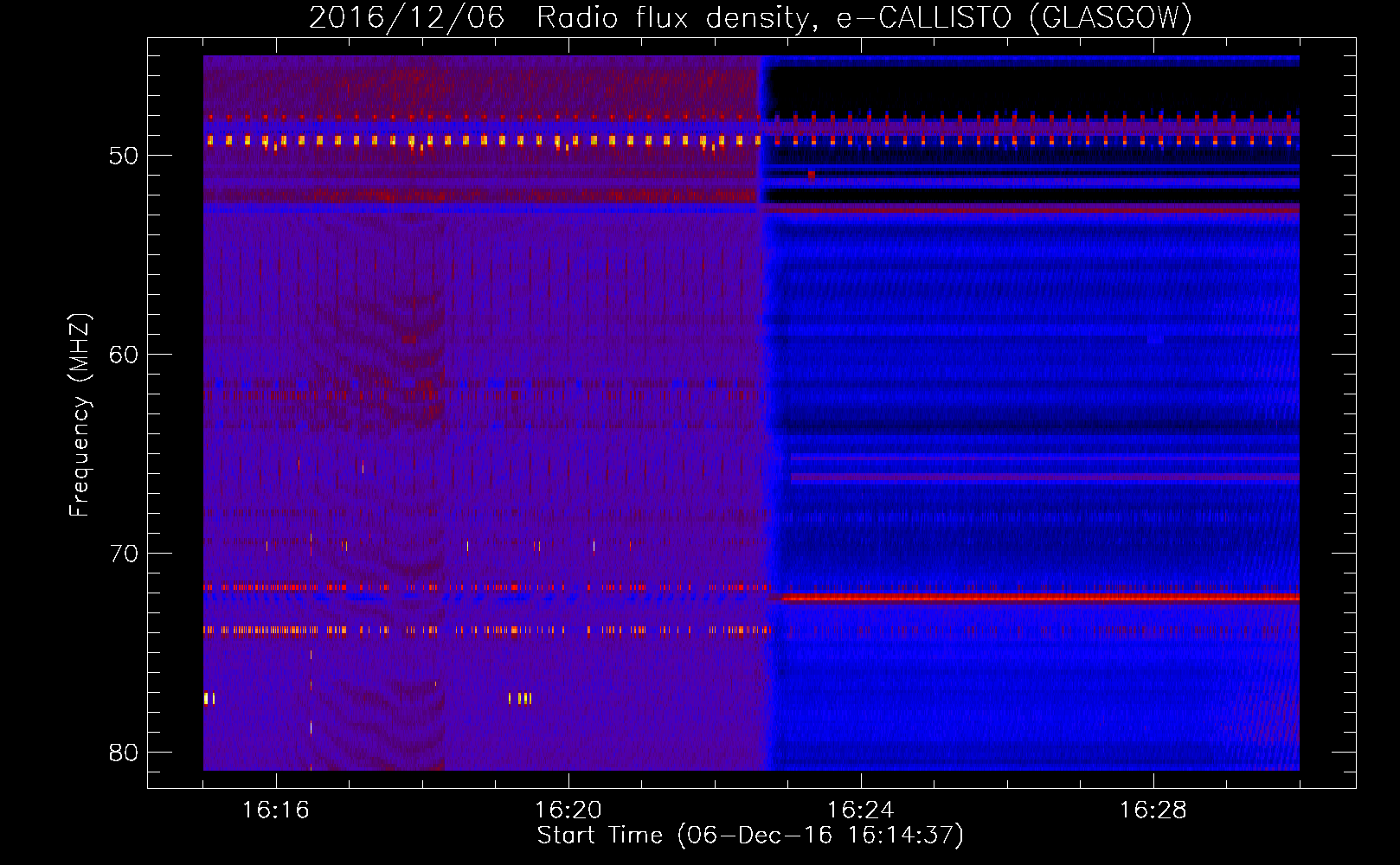
Task: Click the bright red emission band near 72 MHz
Action: pos(1040,597)
